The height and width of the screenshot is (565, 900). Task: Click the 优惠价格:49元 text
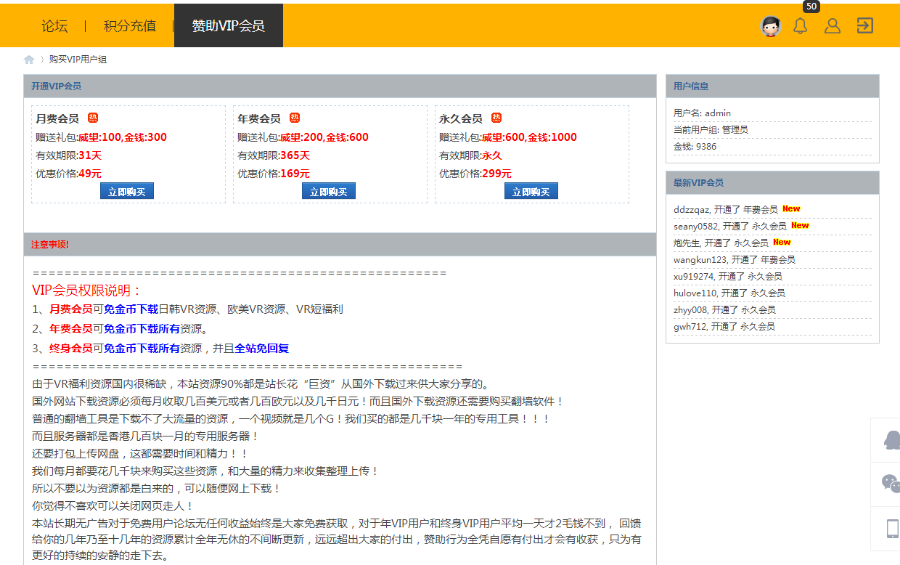[68, 173]
